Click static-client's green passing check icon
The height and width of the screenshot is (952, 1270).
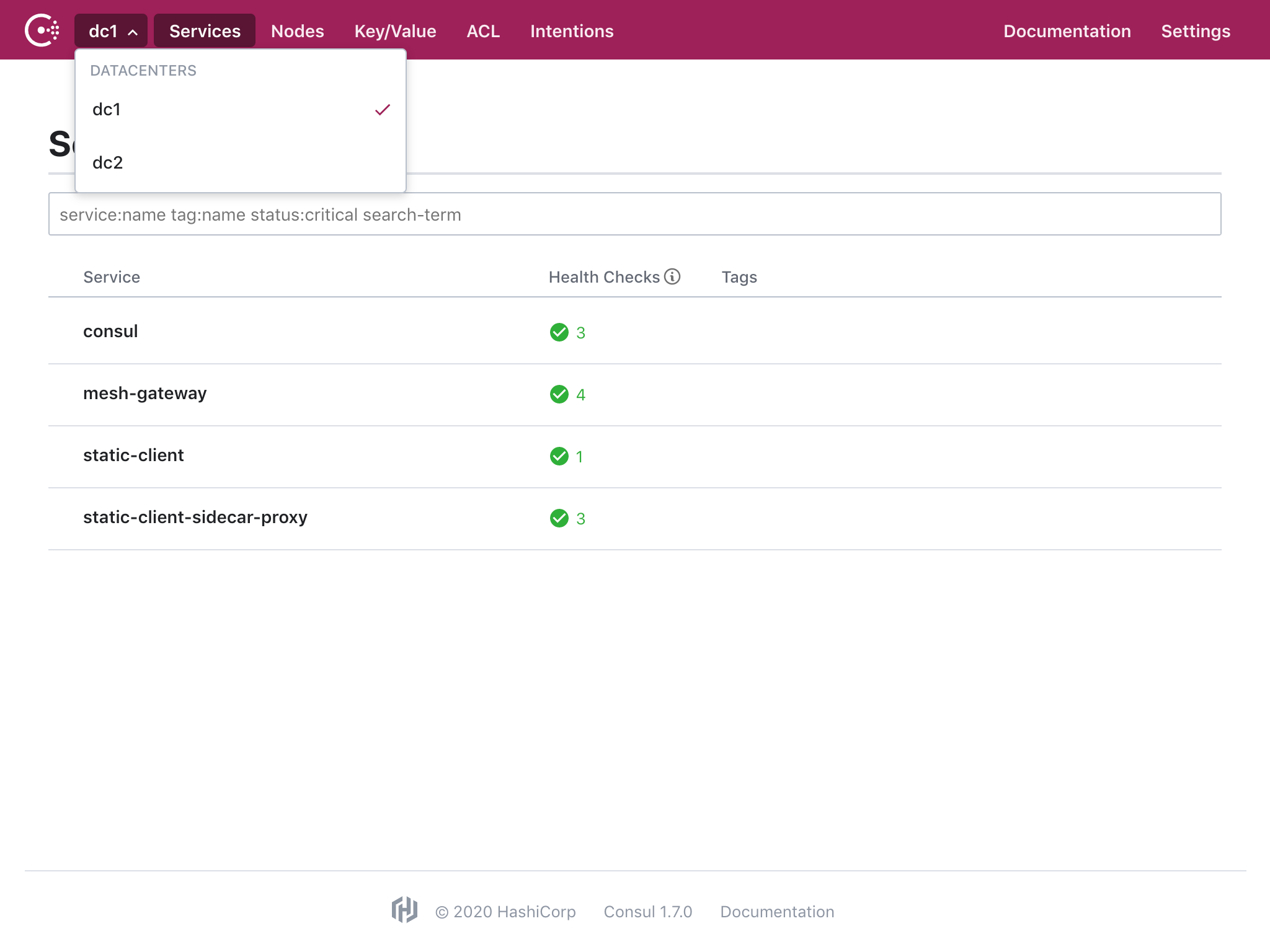tap(559, 456)
